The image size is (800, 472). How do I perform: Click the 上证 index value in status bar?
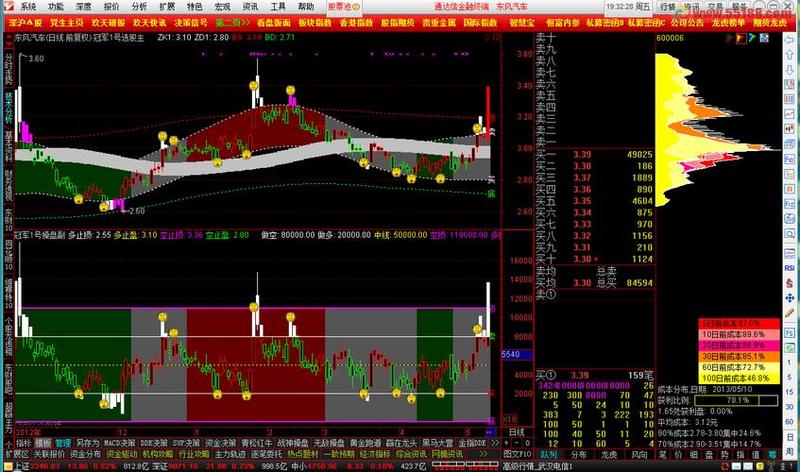(45, 466)
